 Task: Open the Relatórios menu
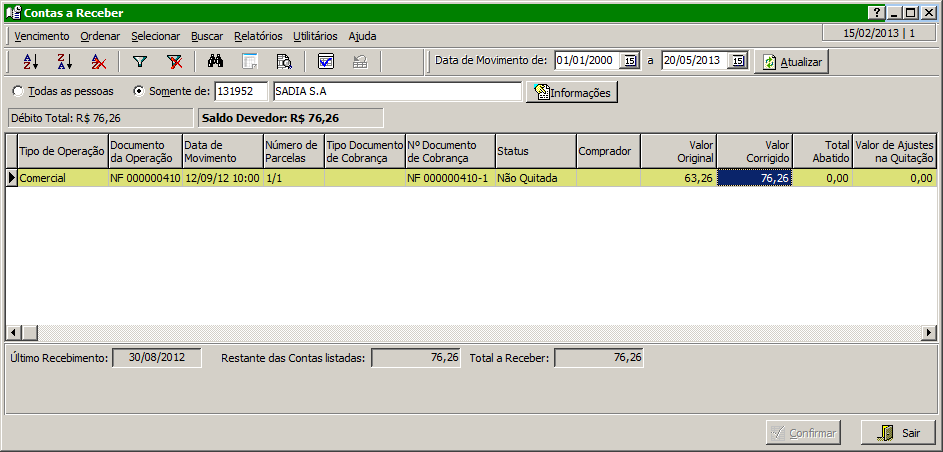[258, 35]
